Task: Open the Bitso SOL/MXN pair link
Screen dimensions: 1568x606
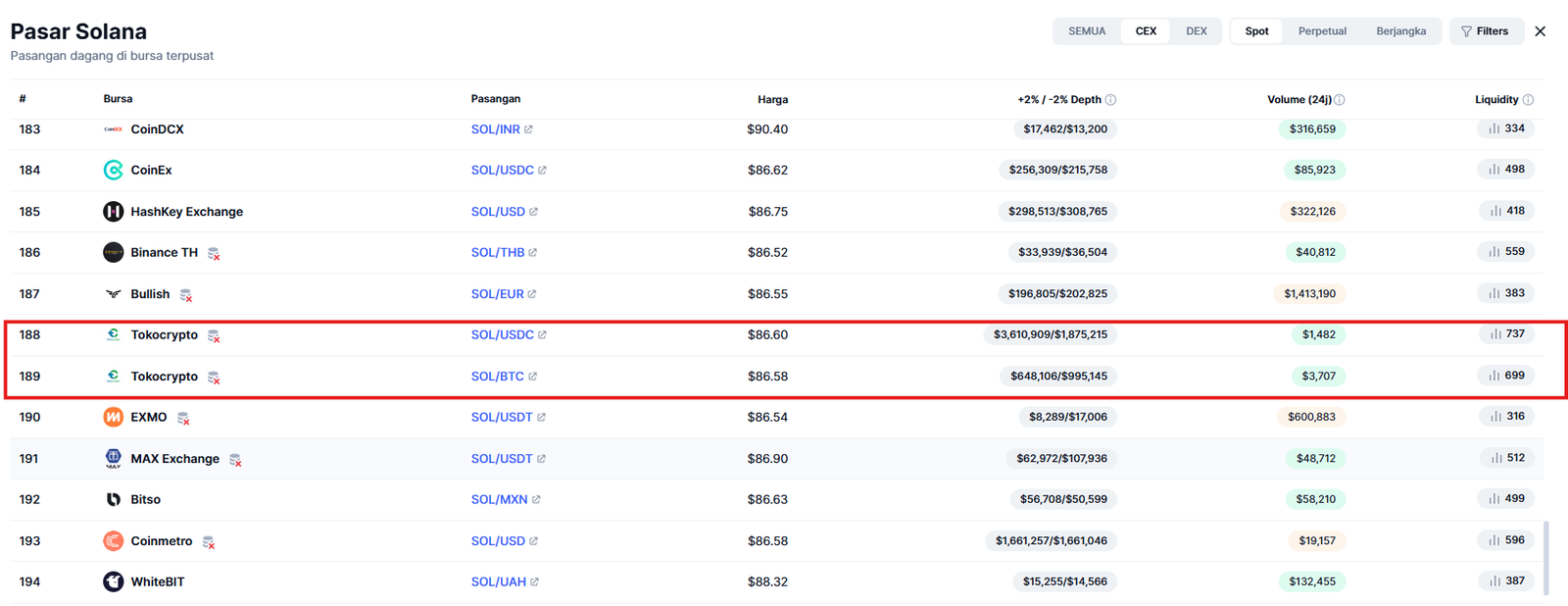Action: (x=500, y=499)
